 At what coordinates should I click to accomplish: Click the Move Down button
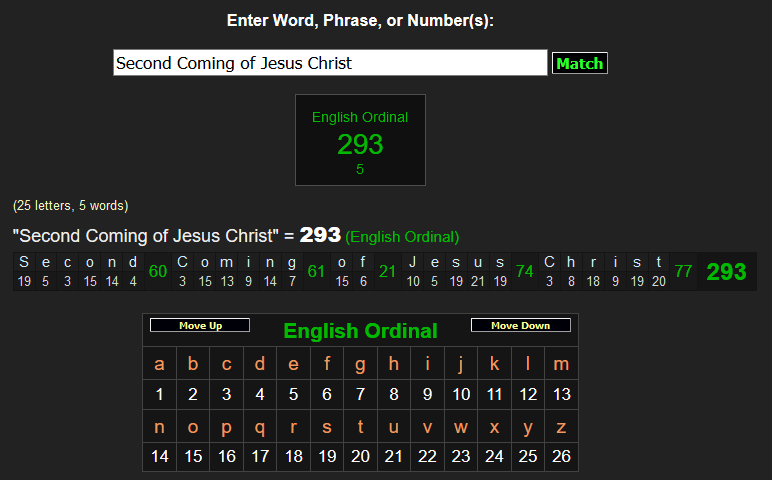(x=520, y=326)
